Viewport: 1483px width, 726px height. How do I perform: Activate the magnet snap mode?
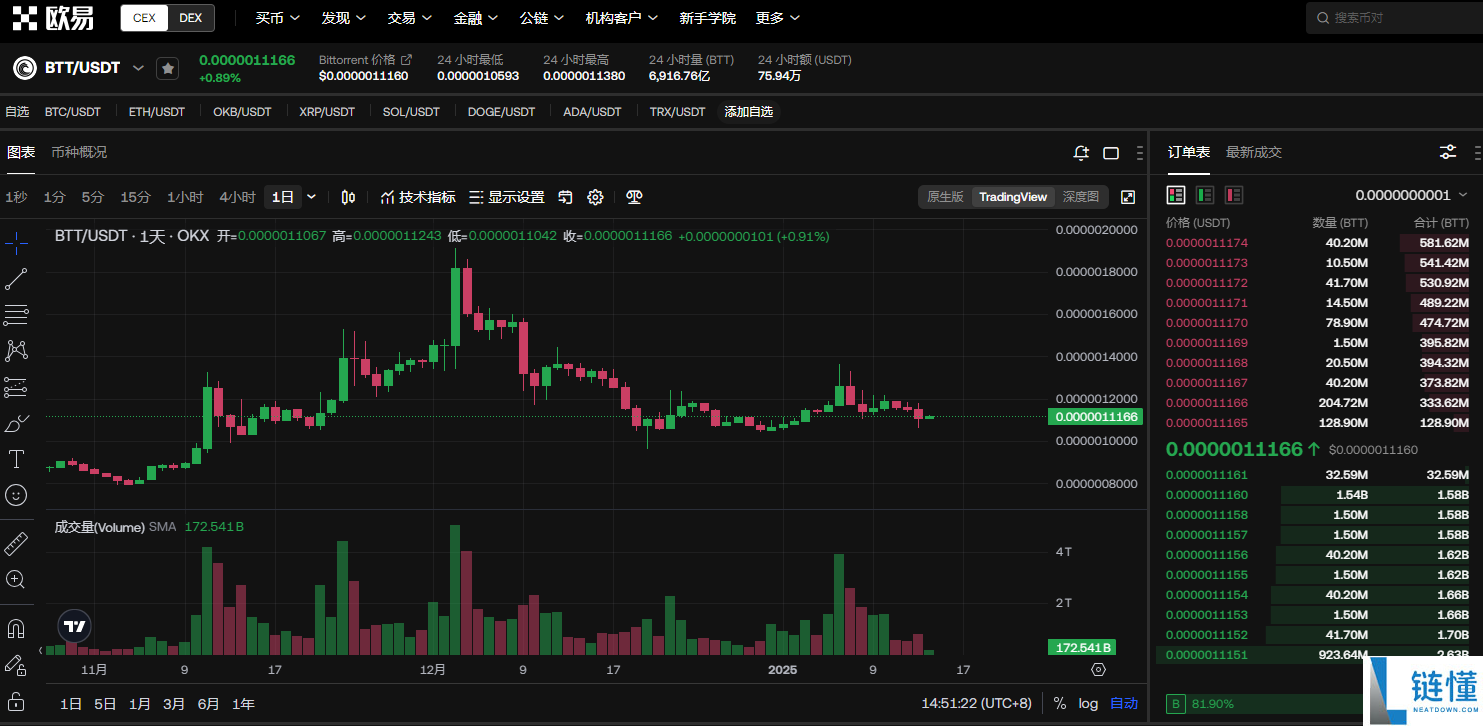(x=16, y=629)
